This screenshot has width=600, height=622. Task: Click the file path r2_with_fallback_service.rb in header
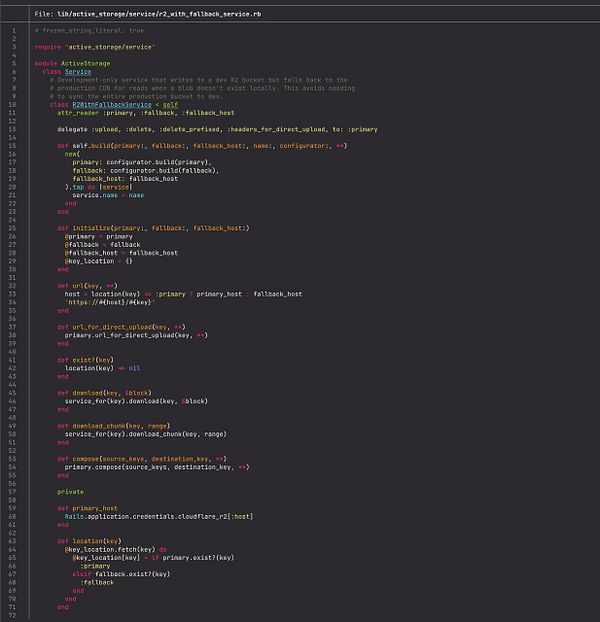(159, 14)
